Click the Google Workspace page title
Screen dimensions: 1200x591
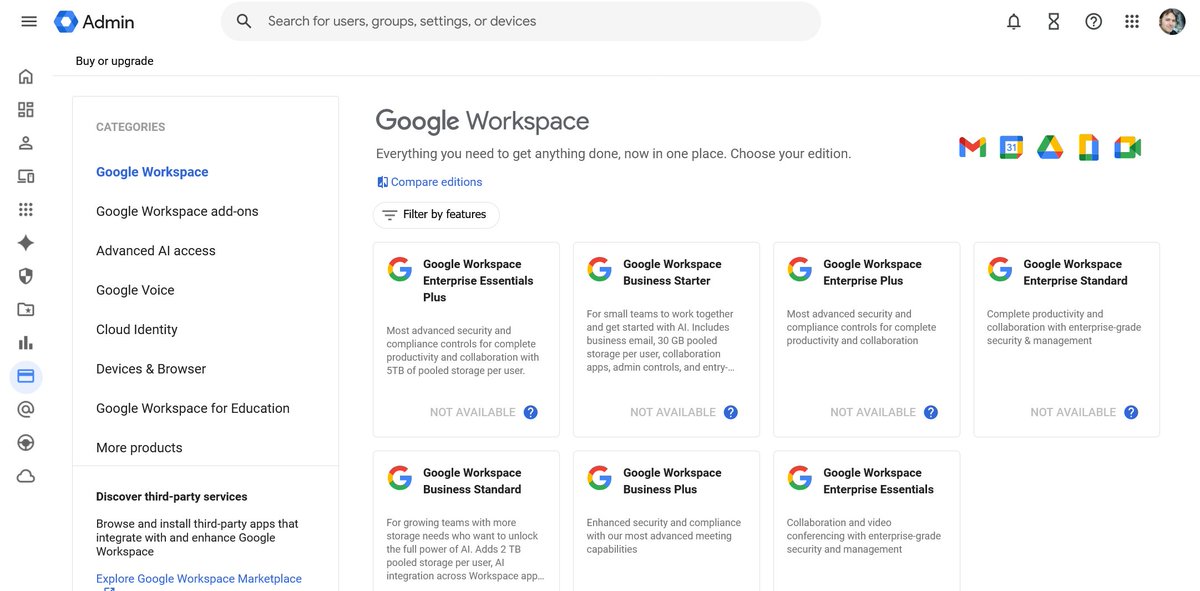pos(482,122)
